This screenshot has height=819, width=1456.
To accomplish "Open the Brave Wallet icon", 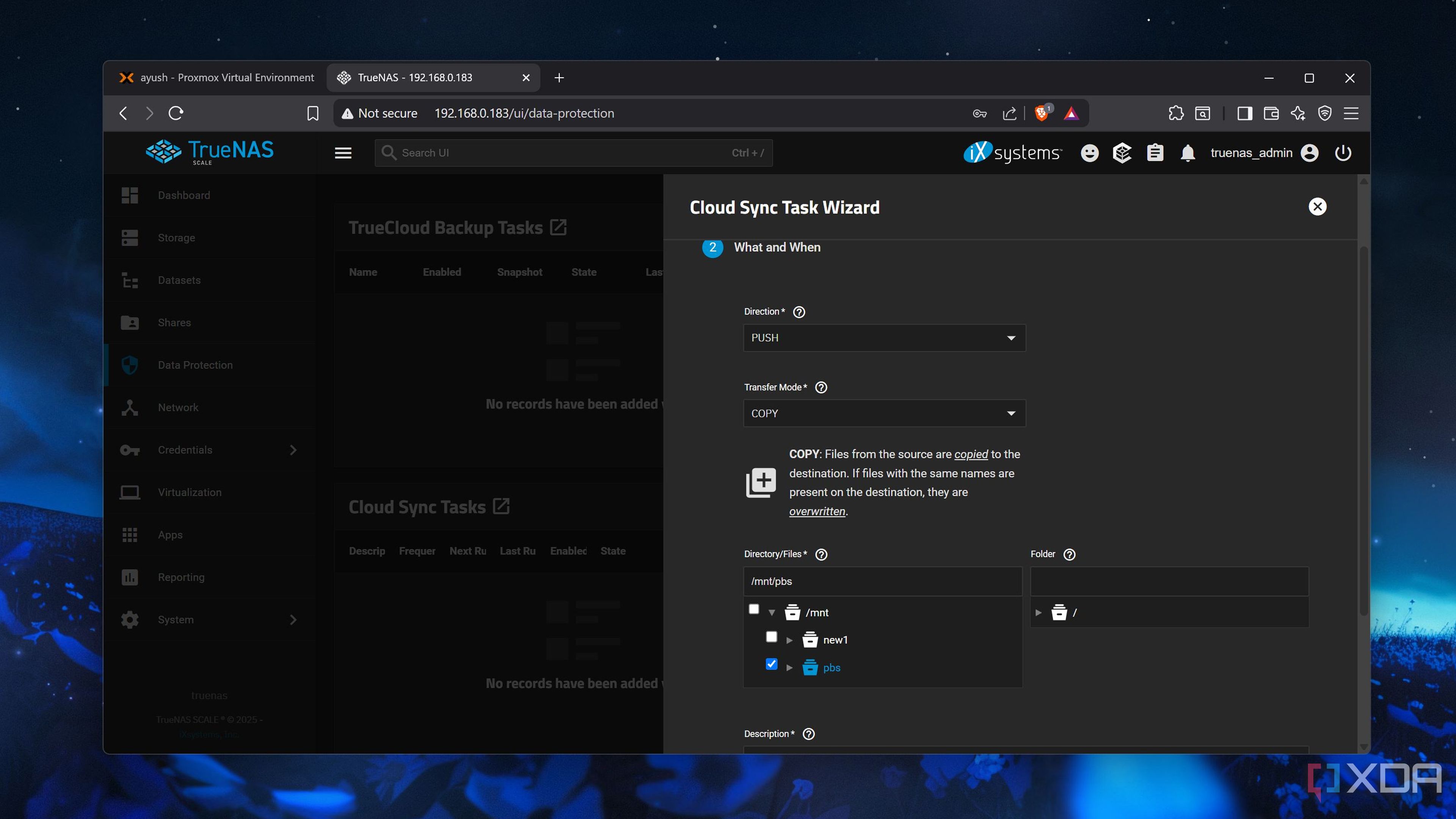I will point(1271,113).
